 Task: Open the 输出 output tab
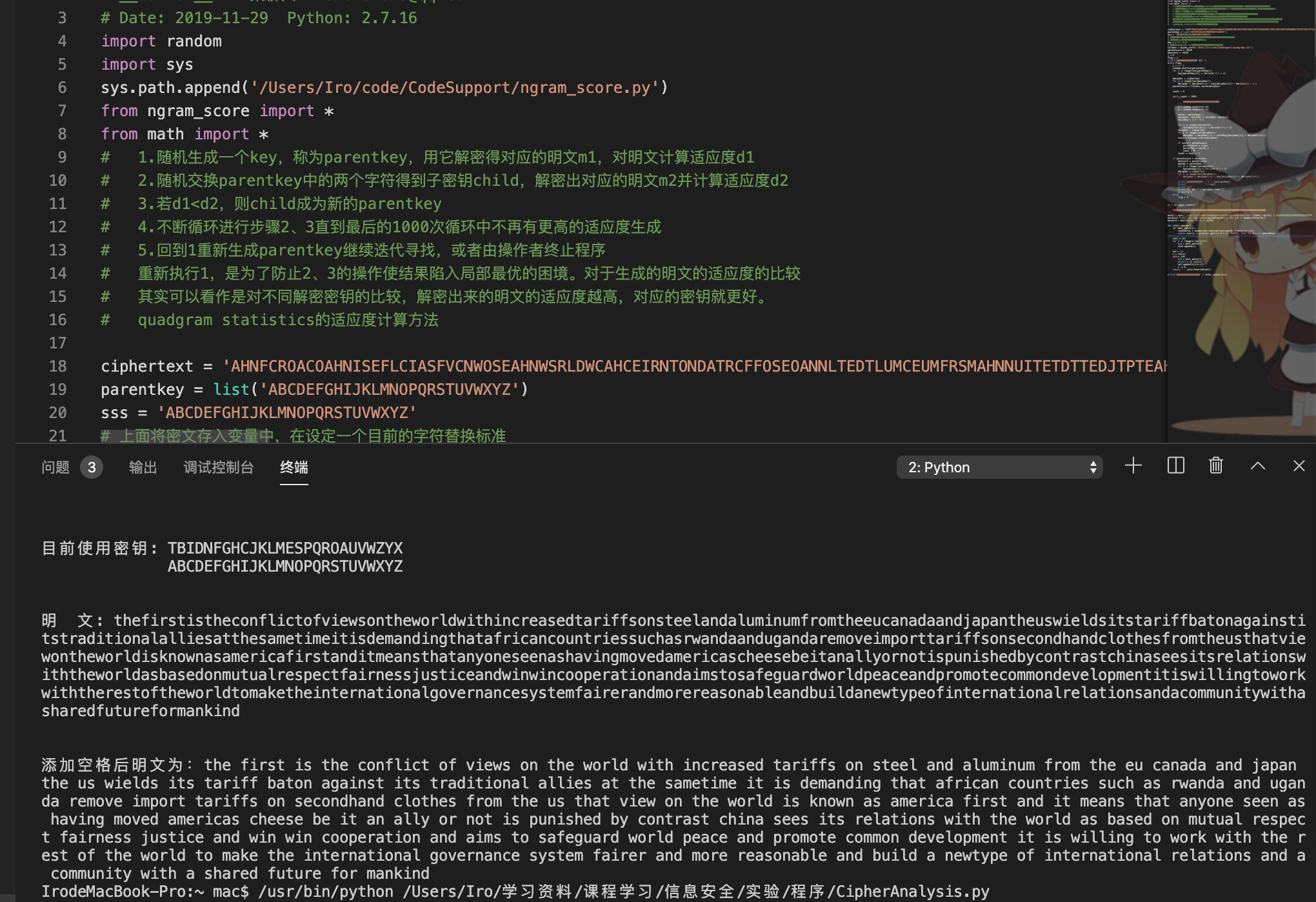point(143,467)
